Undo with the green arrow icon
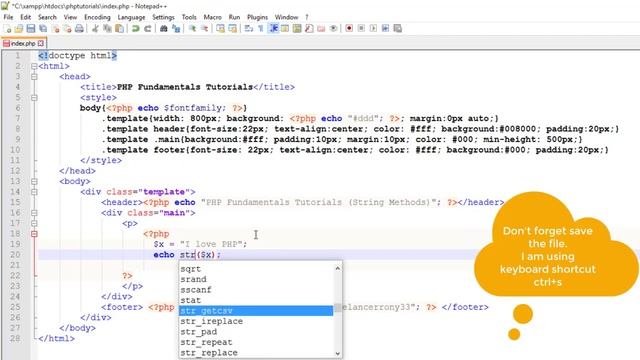 click(x=136, y=29)
